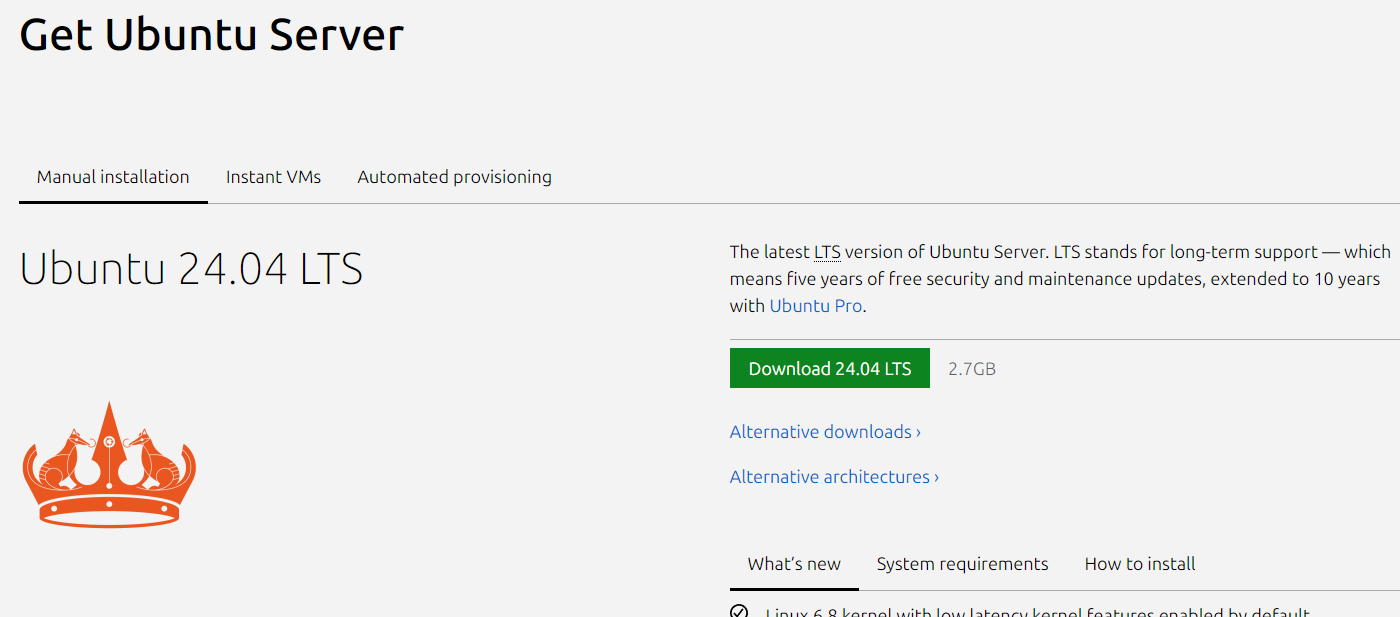Click the Ubuntu 24.04 LTS heading
This screenshot has height=617, width=1400.
191,270
